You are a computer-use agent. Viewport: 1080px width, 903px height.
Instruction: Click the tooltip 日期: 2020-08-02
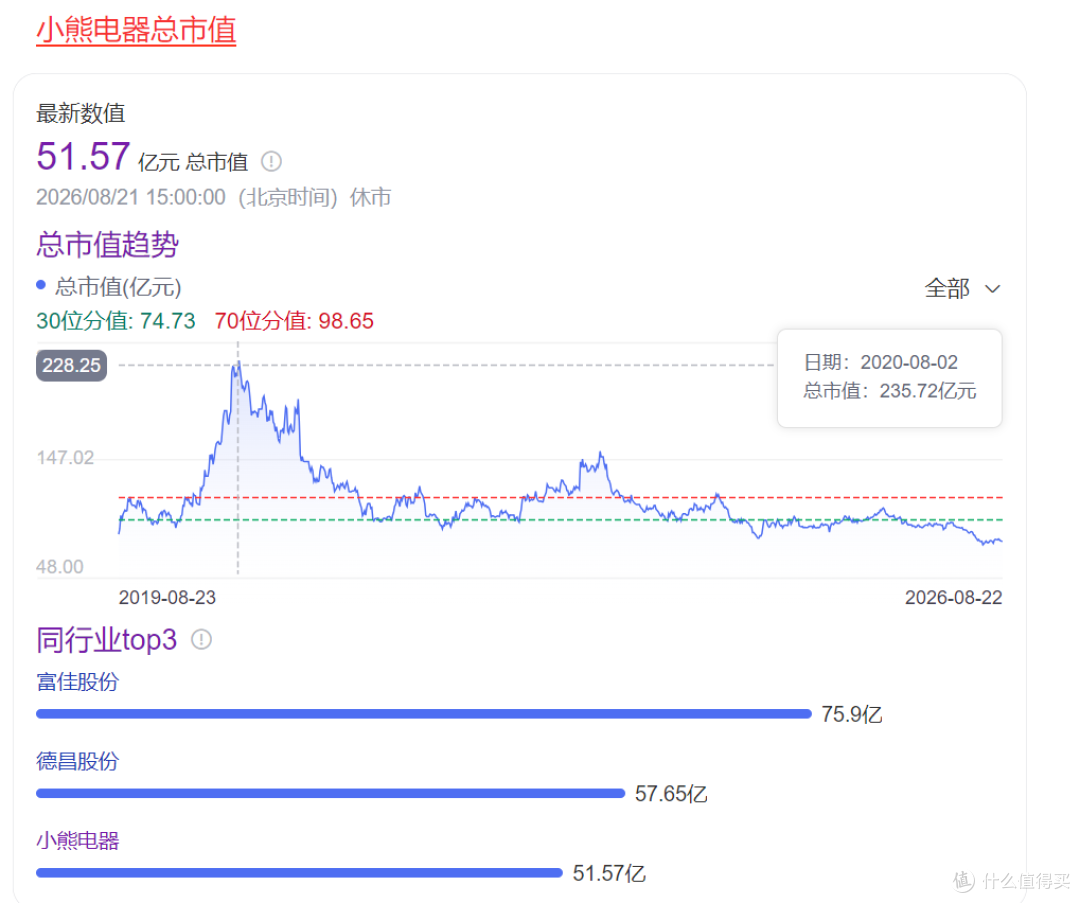881,362
